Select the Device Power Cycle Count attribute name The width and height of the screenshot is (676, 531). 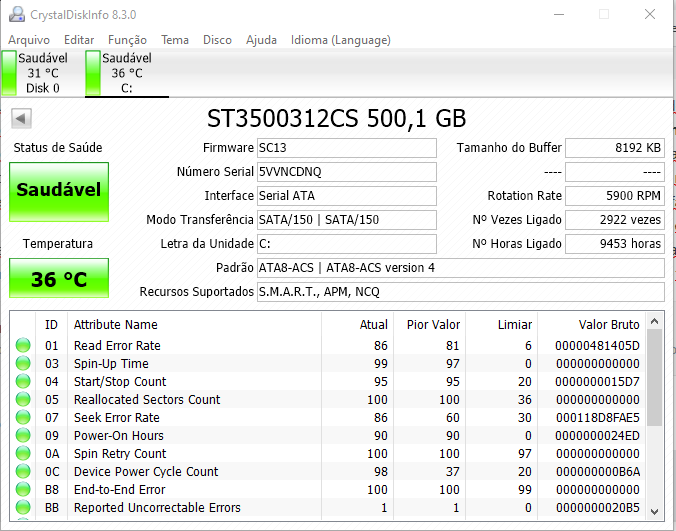tap(146, 472)
